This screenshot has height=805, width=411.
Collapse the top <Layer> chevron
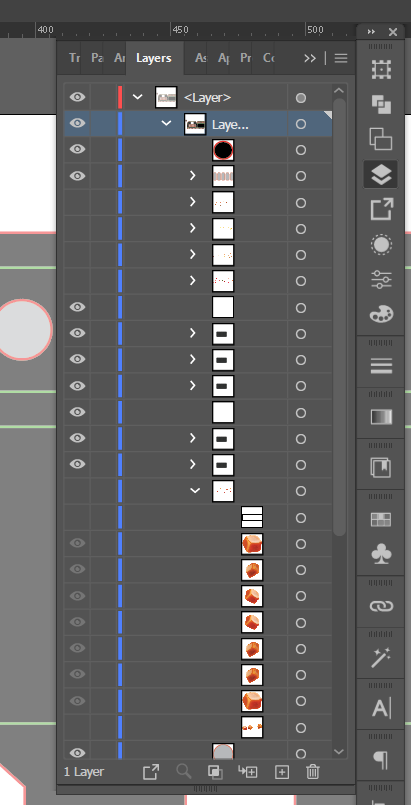click(x=137, y=97)
